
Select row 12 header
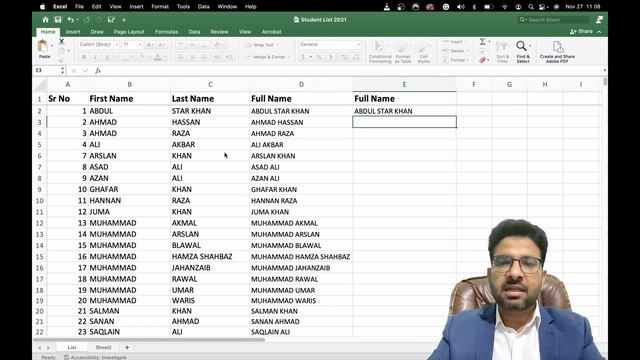(40, 223)
